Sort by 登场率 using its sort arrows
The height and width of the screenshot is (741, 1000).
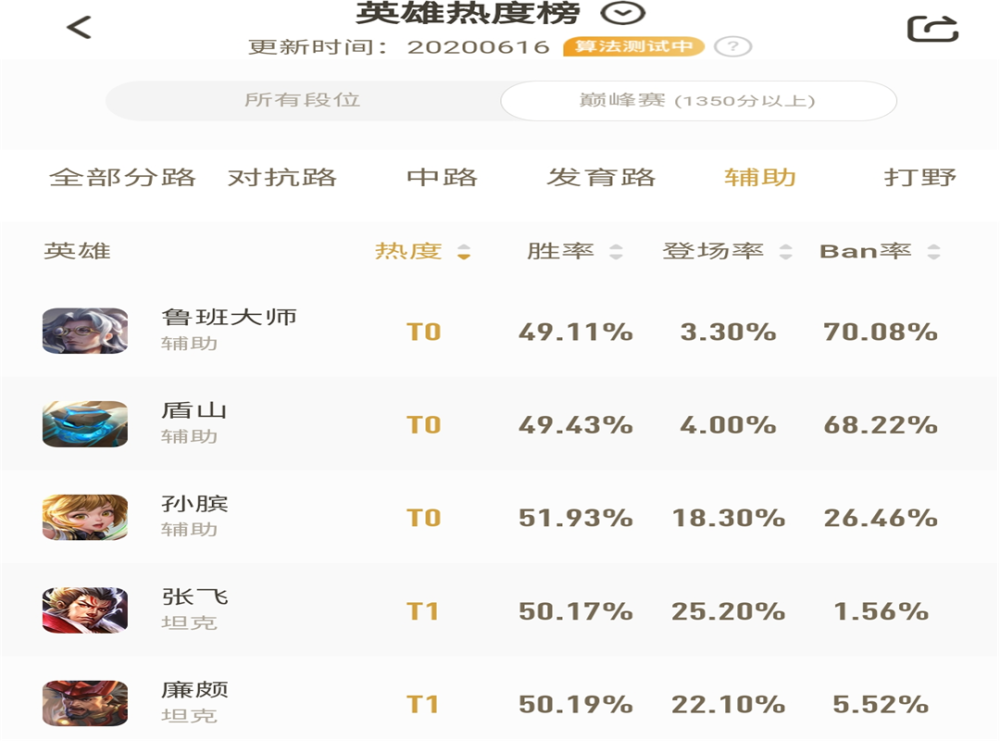click(786, 252)
